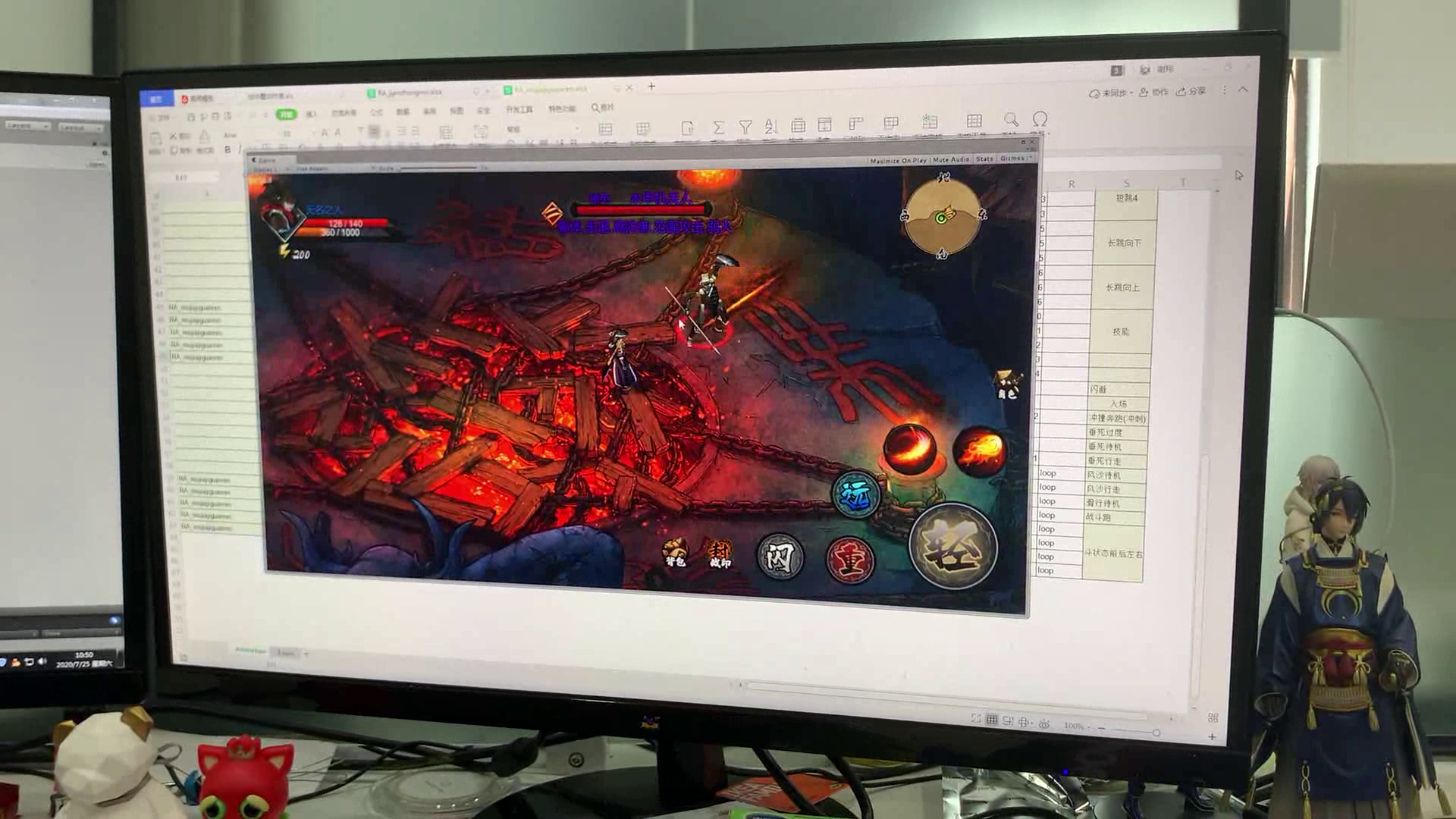This screenshot has width=1456, height=819.
Task: Open the blue home tab at far left
Action: pos(156,99)
